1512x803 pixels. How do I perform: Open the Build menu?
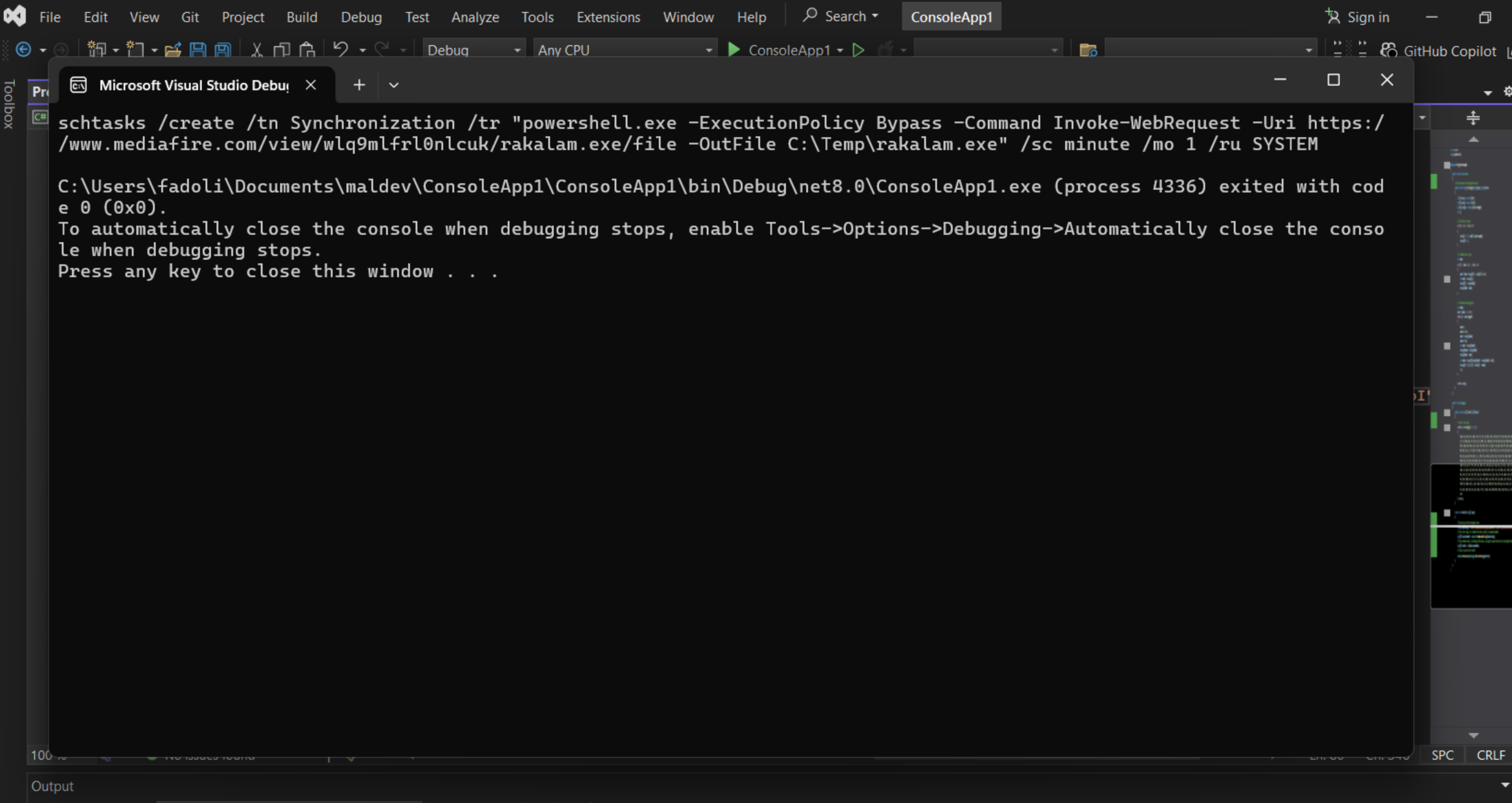(302, 17)
